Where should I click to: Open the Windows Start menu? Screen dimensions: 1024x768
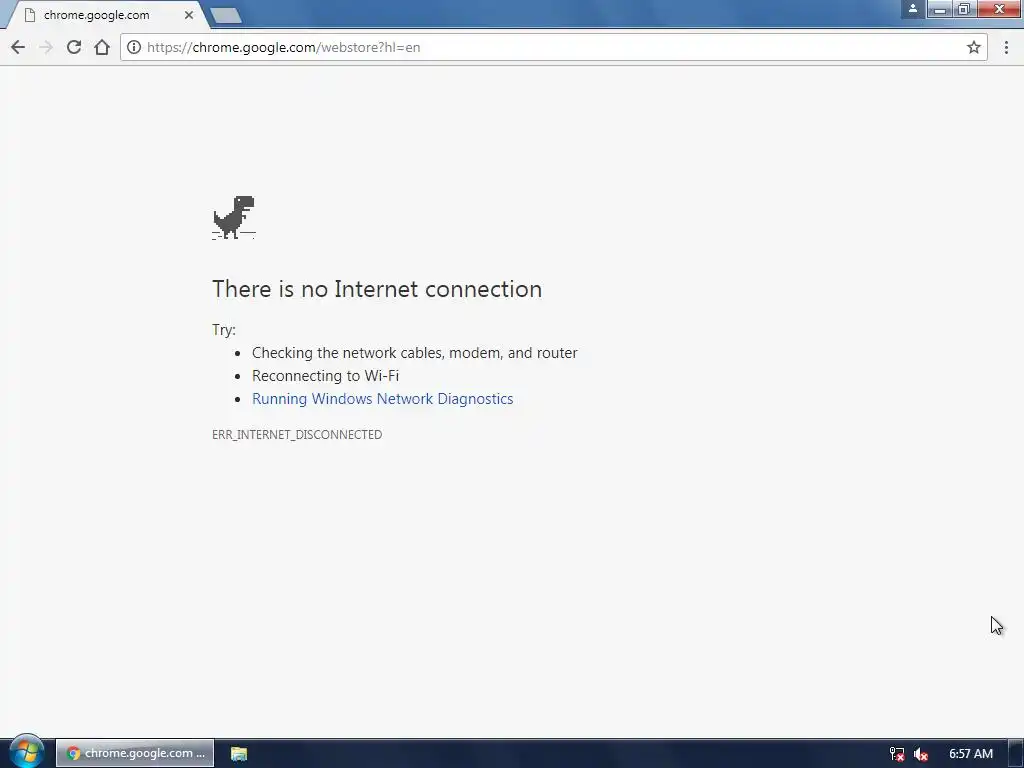pos(26,752)
